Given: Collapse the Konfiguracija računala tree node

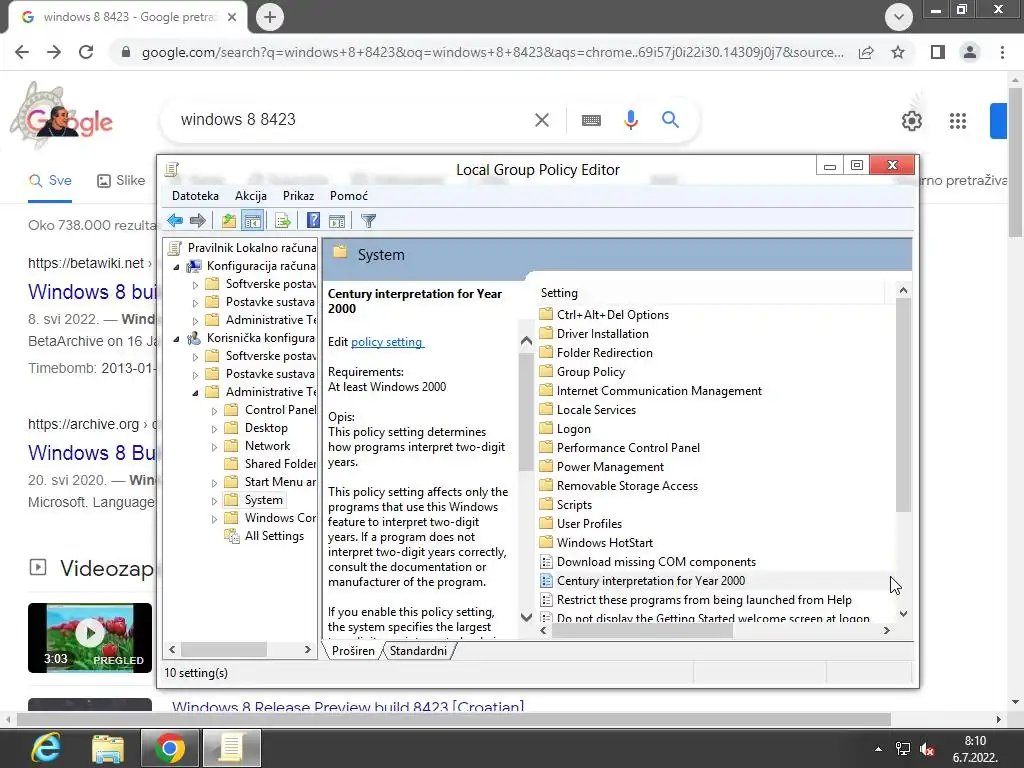Looking at the screenshot, I should click(x=176, y=266).
